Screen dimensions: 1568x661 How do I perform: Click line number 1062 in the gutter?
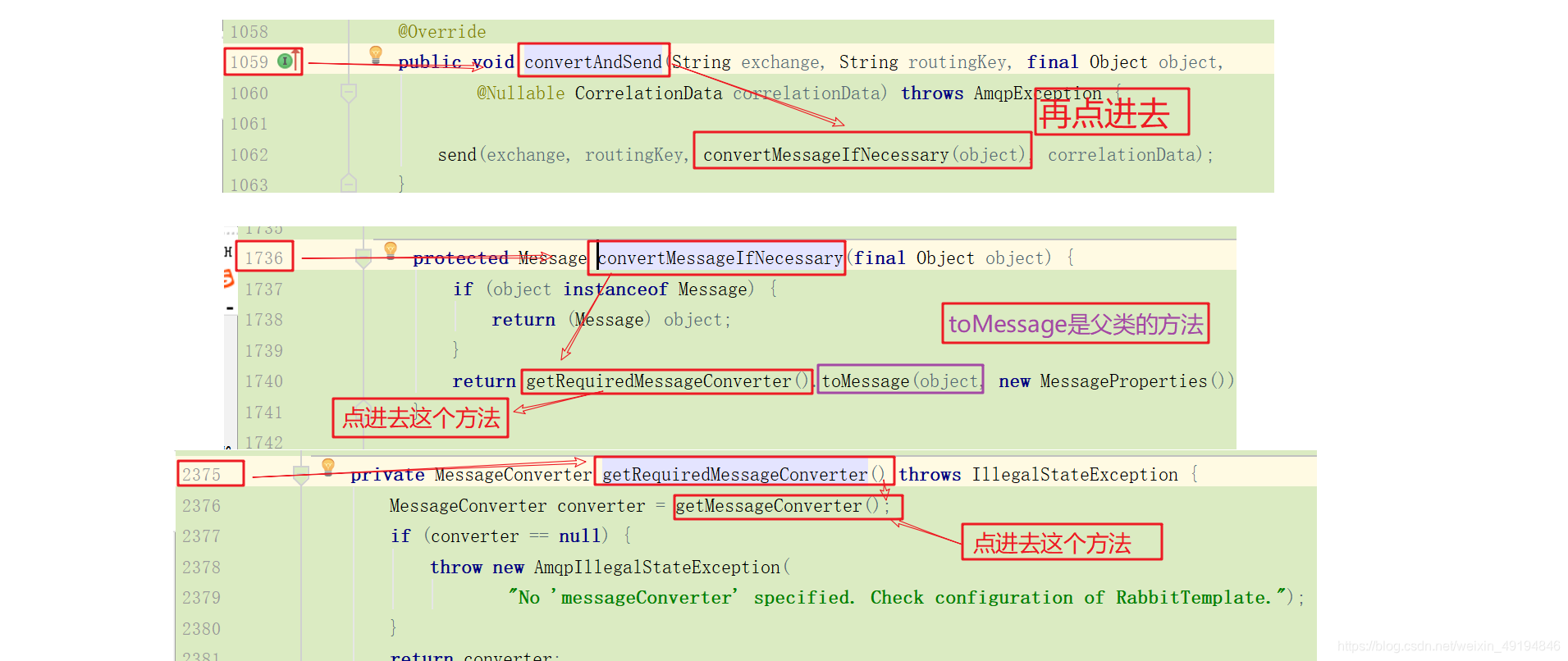click(x=249, y=155)
